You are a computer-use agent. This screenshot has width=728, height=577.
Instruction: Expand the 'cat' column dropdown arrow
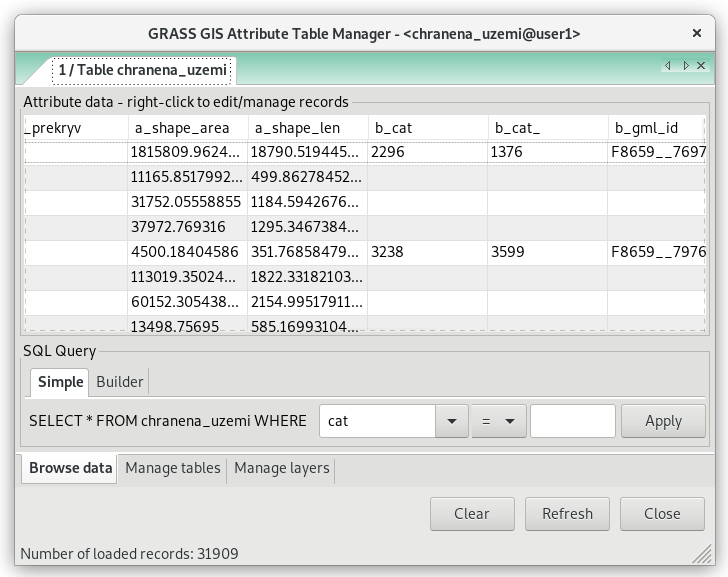tap(451, 421)
